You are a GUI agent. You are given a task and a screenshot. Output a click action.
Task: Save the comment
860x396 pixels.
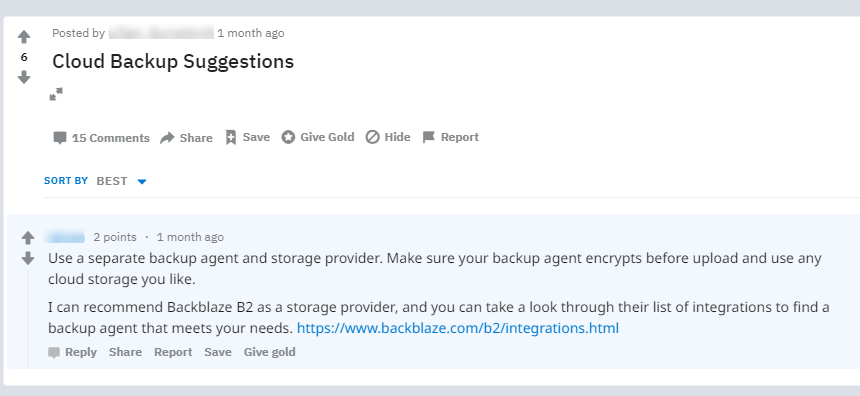[218, 352]
